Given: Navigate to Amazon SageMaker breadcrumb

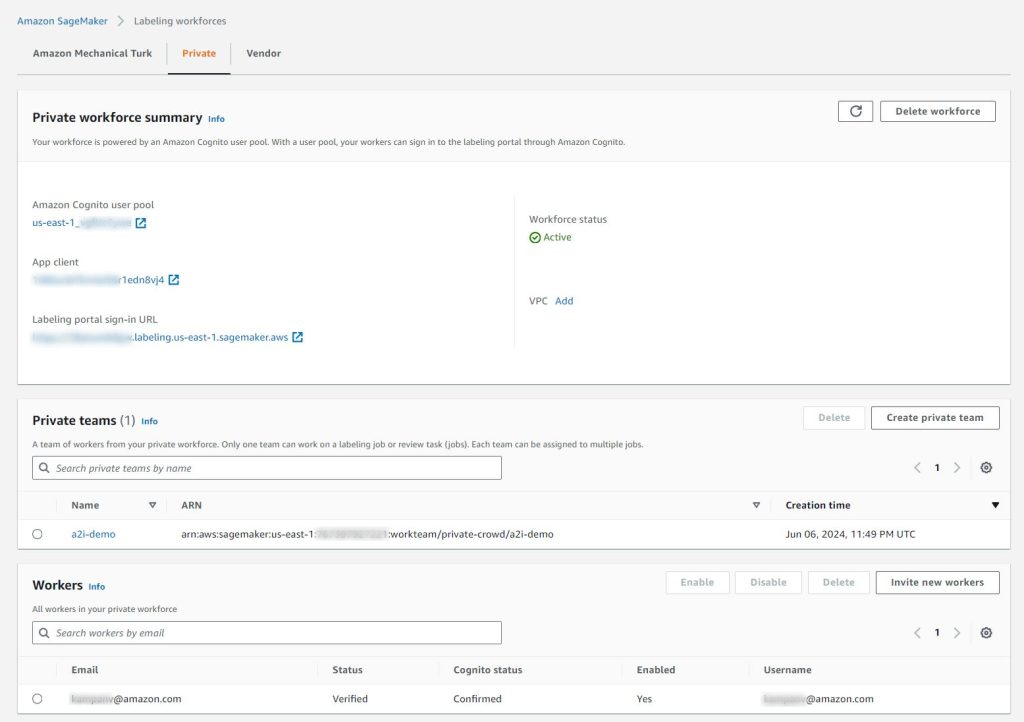Looking at the screenshot, I should click(63, 21).
